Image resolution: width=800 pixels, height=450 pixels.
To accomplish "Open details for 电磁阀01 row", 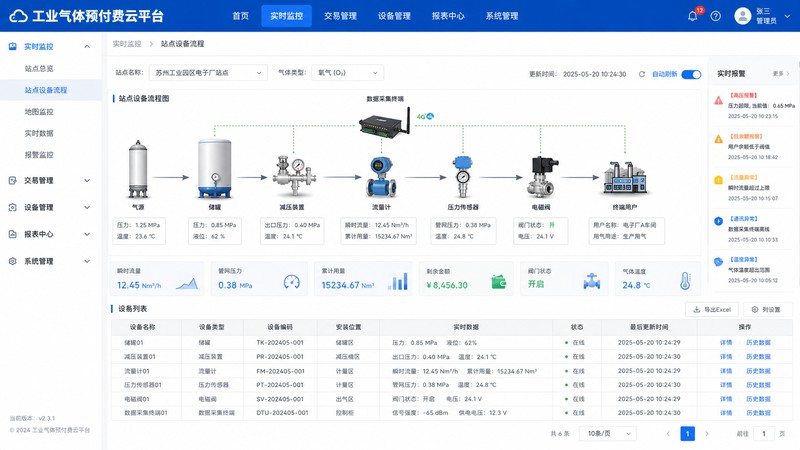I will pos(726,399).
